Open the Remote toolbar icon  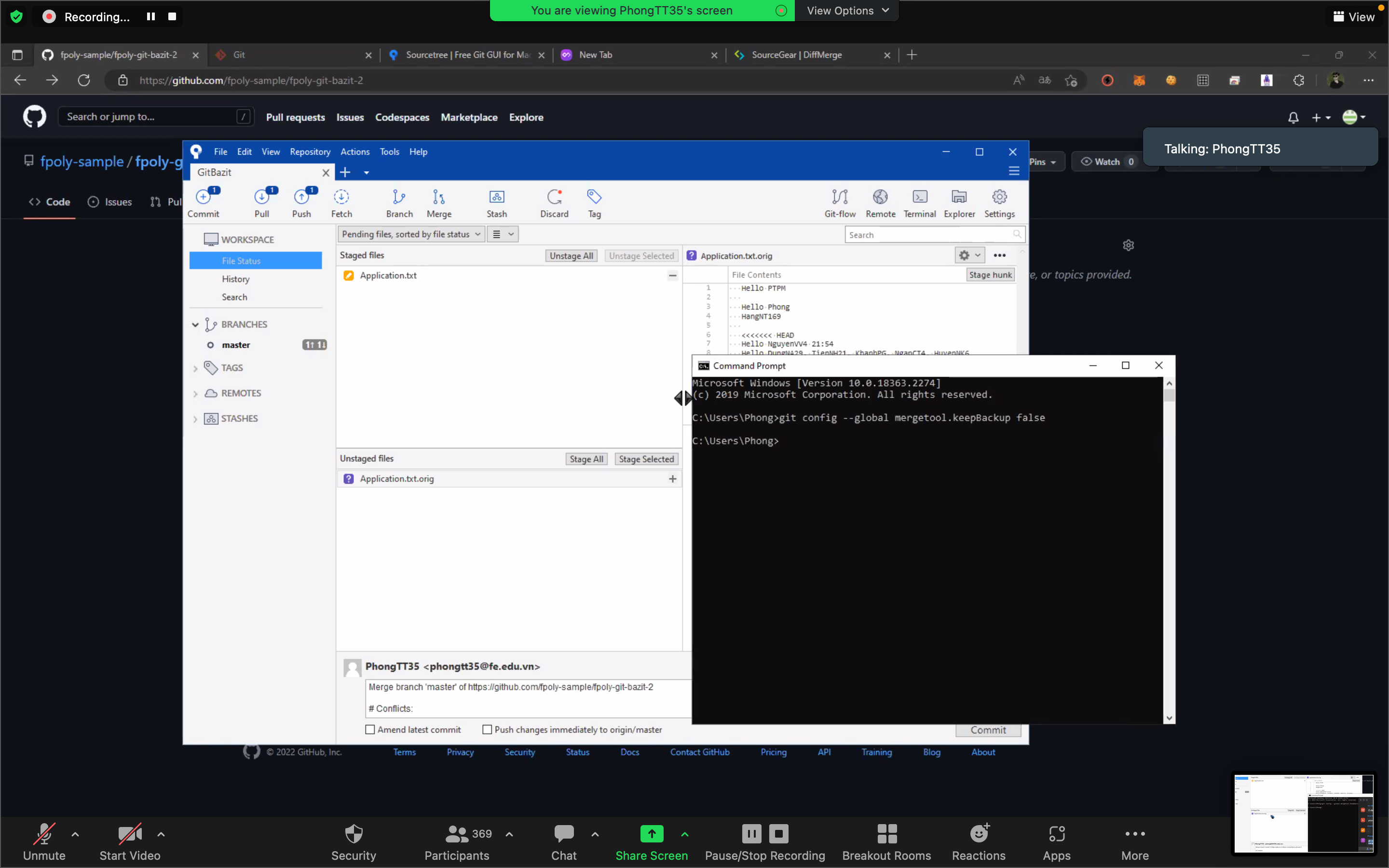pos(881,203)
